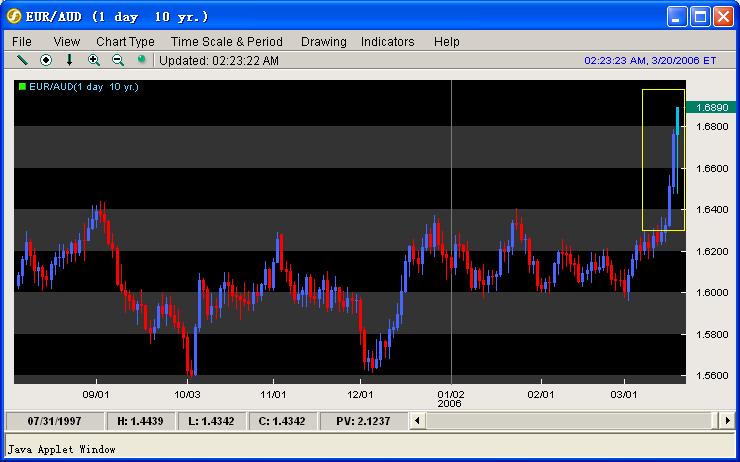
Task: Maximize the EUR/AUD window
Action: pyautogui.click(x=700, y=17)
